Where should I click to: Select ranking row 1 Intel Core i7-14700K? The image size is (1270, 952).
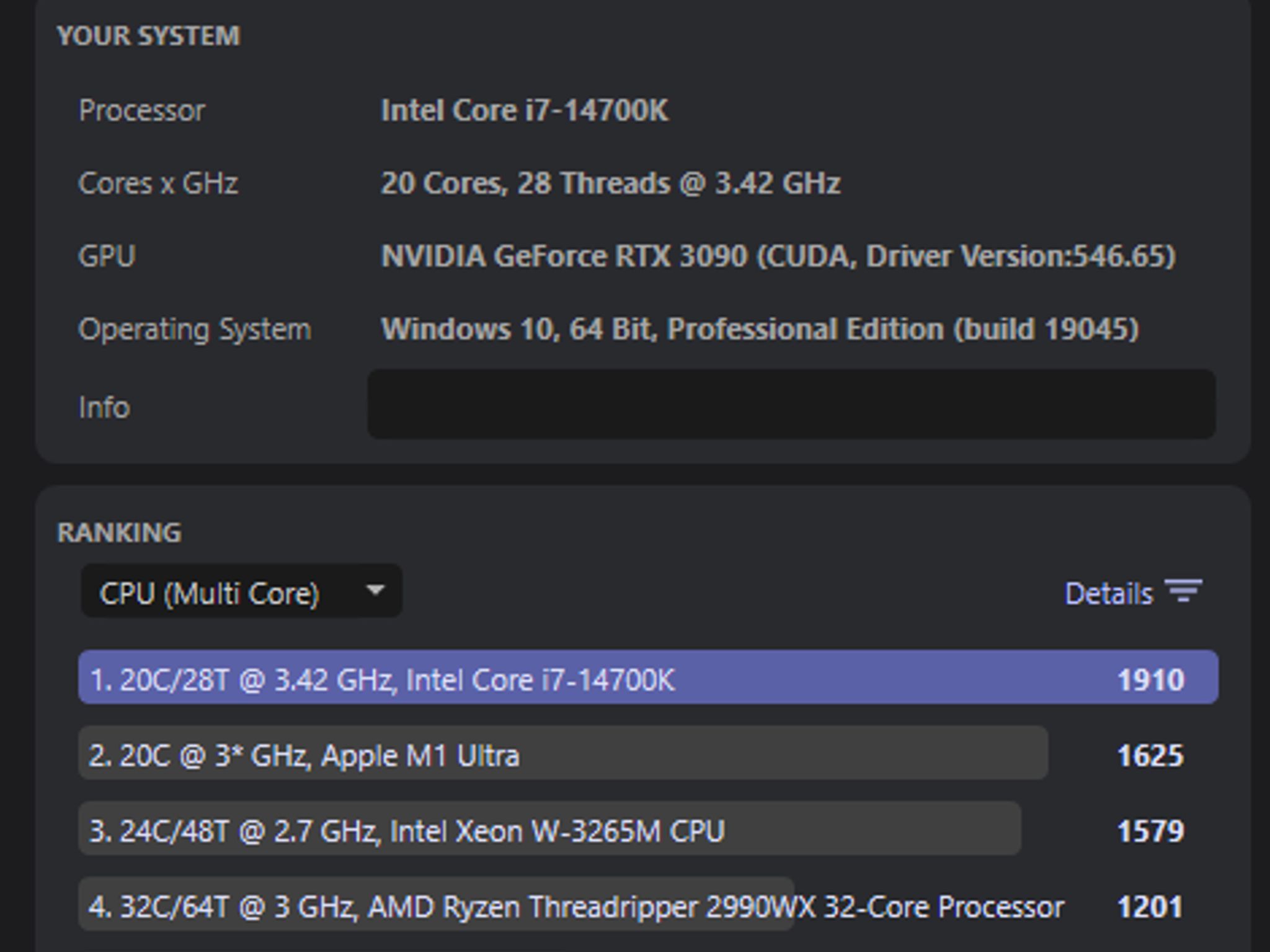tap(648, 677)
